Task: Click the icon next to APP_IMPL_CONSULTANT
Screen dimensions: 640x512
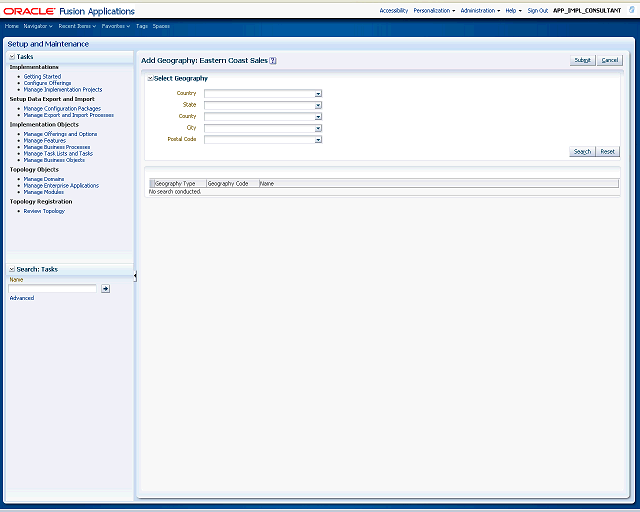Action: (632, 10)
